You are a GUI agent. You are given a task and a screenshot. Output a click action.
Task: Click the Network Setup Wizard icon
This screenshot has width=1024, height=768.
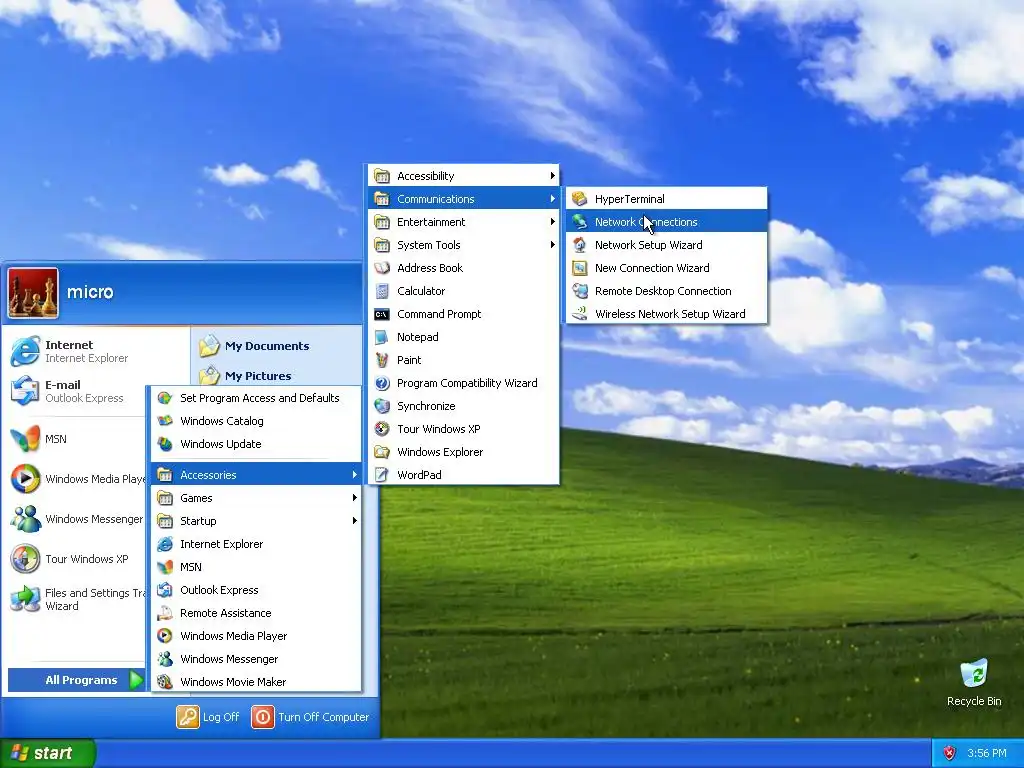[x=579, y=245]
